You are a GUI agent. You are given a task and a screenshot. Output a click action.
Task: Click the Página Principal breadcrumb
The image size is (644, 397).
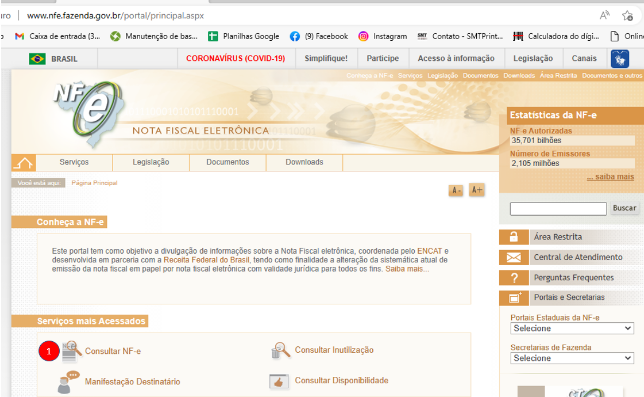pos(94,183)
